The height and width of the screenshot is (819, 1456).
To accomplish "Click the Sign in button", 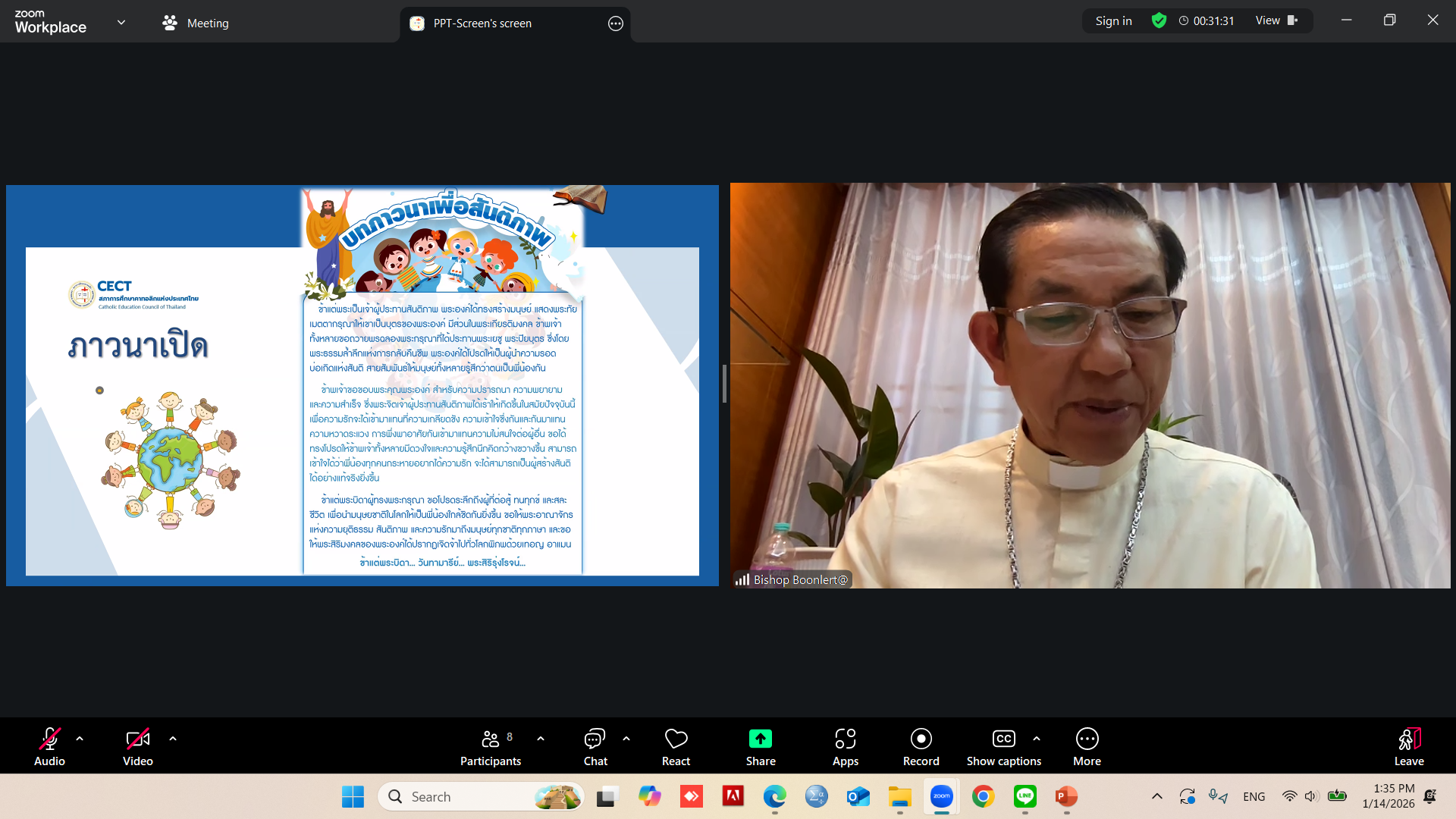I will 1113,20.
